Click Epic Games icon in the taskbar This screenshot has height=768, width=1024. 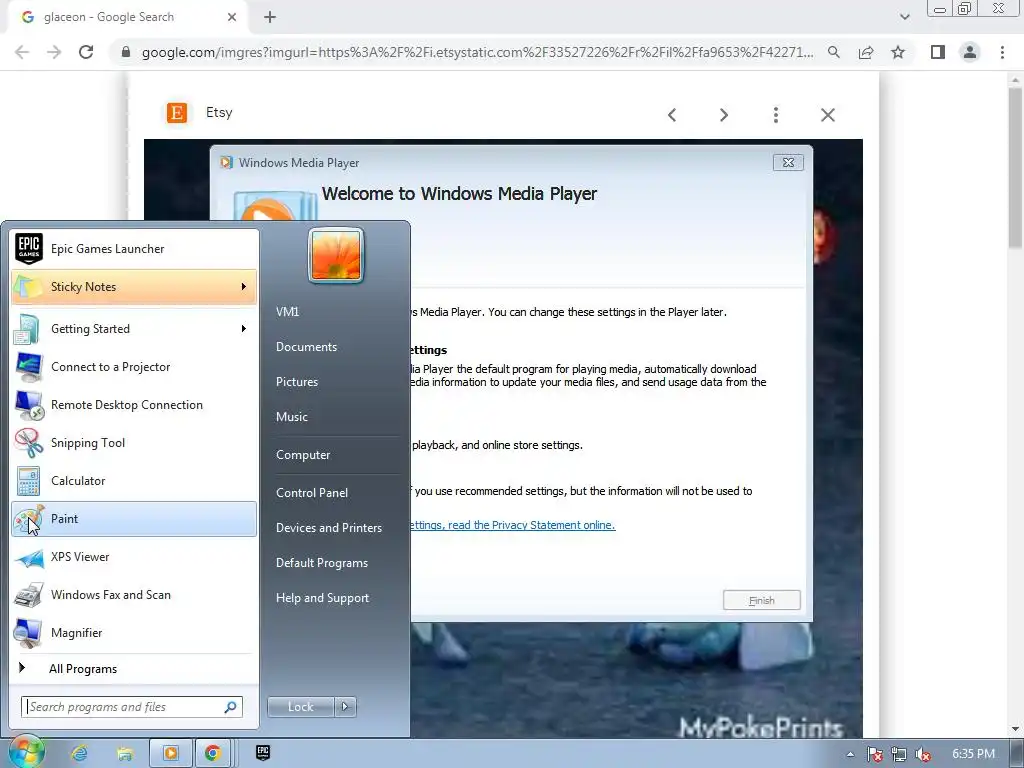(x=263, y=752)
